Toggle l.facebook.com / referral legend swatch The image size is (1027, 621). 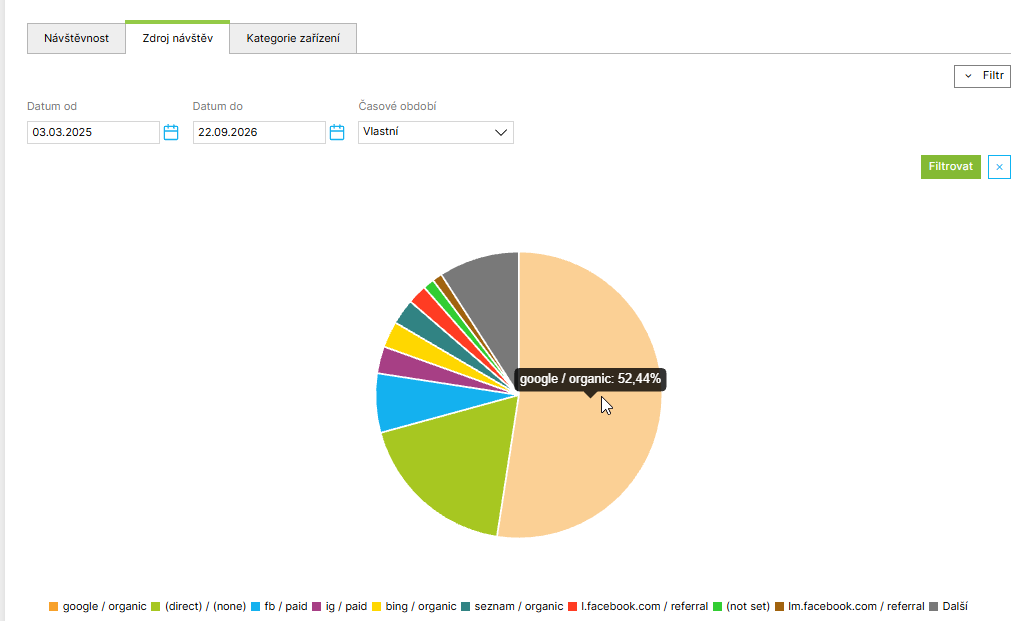(x=572, y=607)
